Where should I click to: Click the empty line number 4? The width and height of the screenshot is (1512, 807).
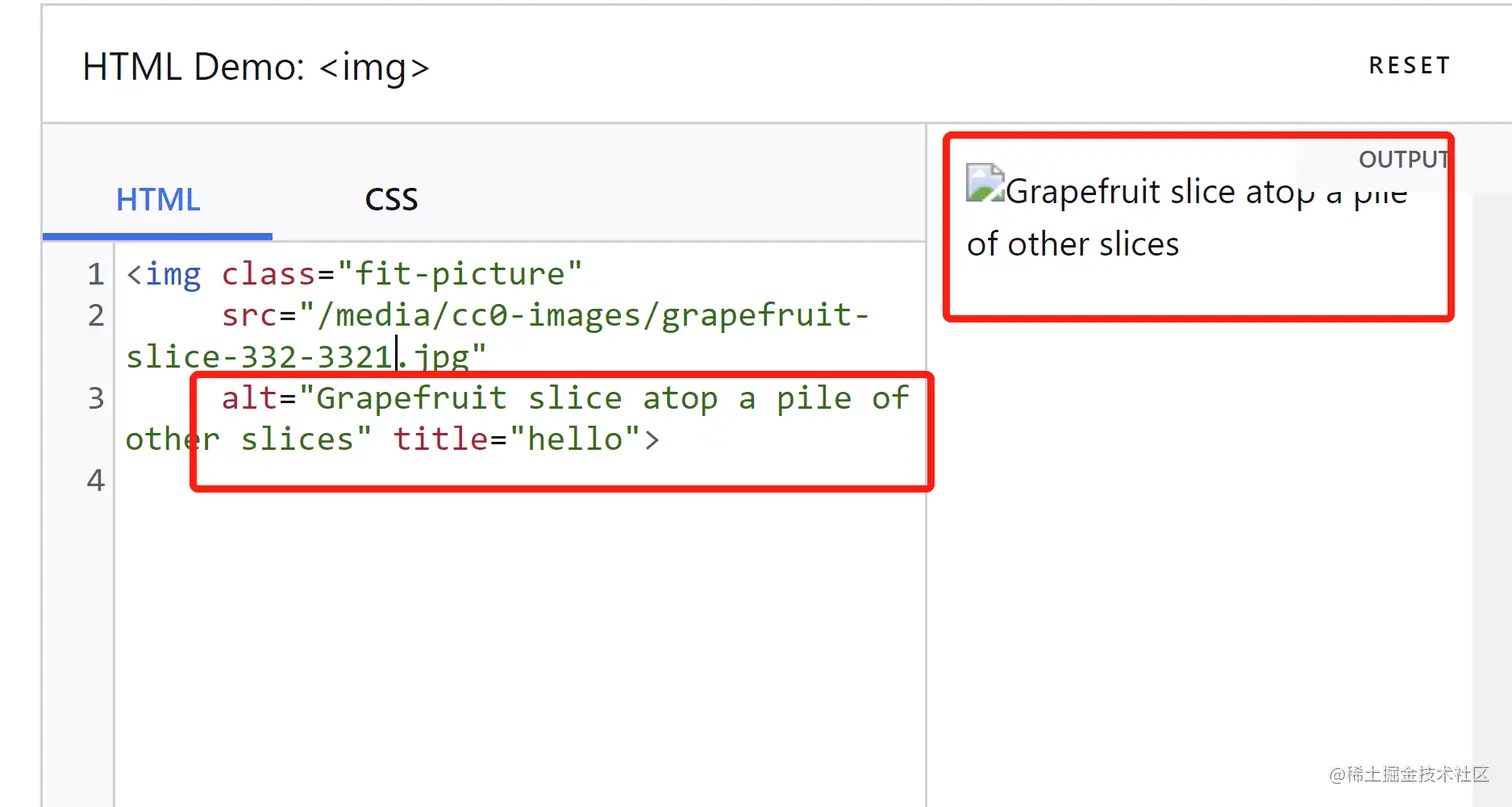pos(95,481)
